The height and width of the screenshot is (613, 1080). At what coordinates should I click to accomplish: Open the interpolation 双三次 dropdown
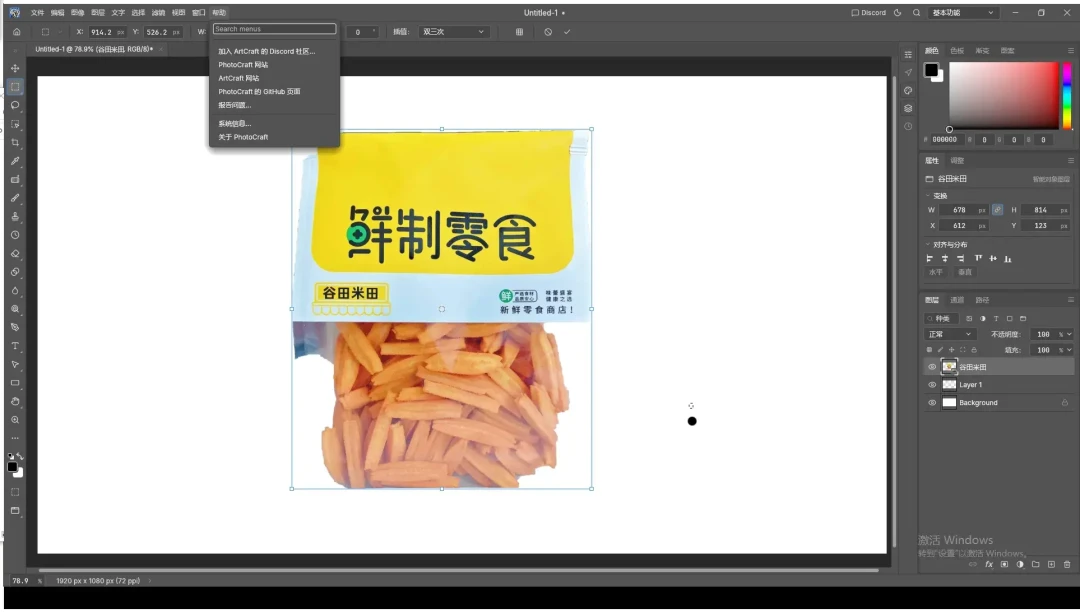(453, 32)
